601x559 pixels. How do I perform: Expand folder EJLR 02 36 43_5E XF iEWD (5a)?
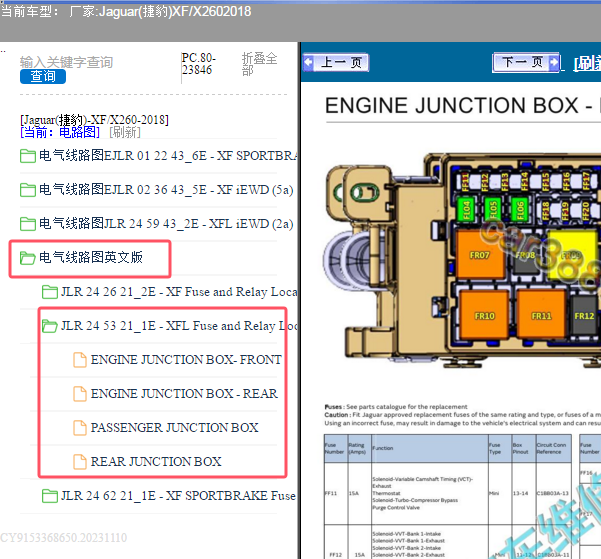tap(157, 189)
